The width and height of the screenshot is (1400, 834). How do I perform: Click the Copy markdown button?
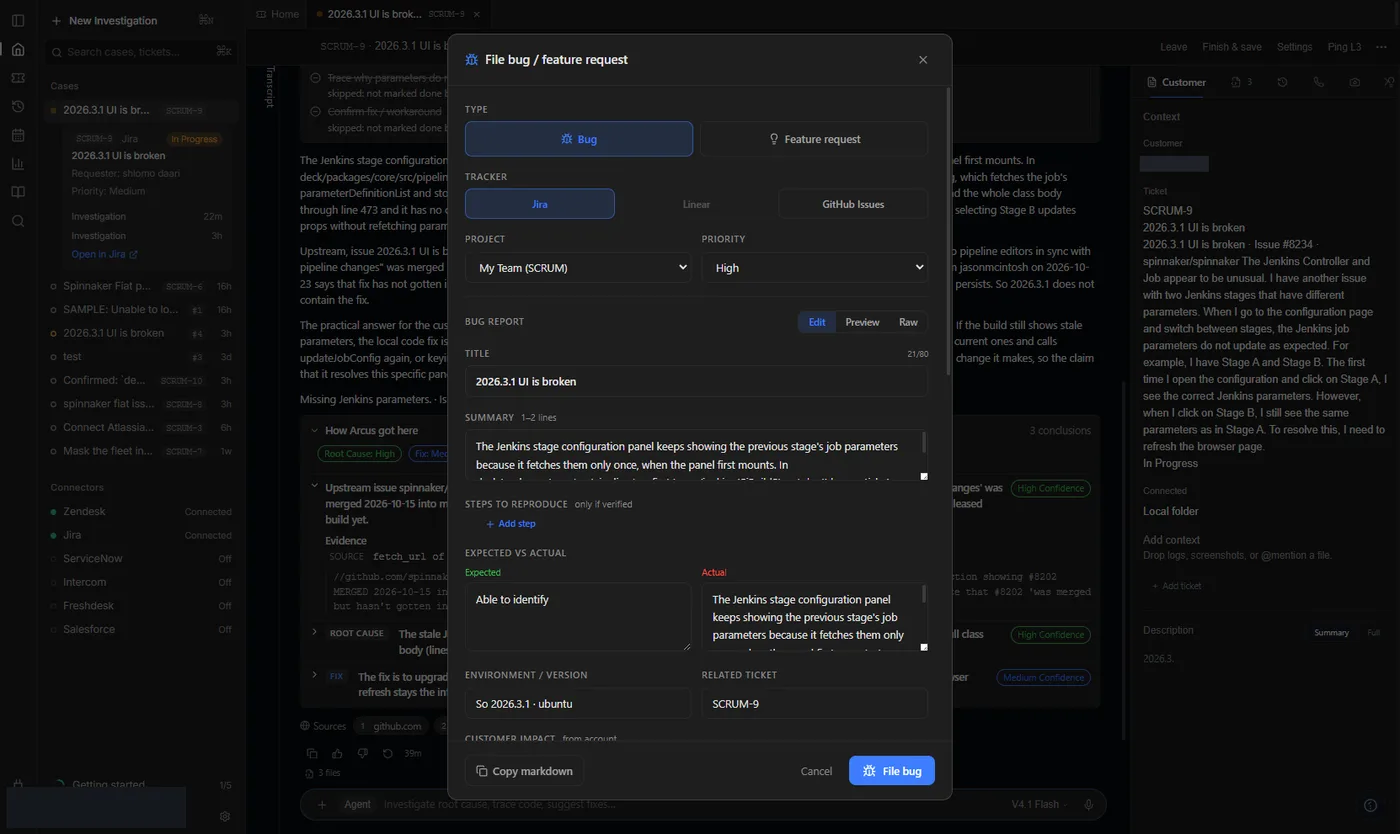point(524,771)
